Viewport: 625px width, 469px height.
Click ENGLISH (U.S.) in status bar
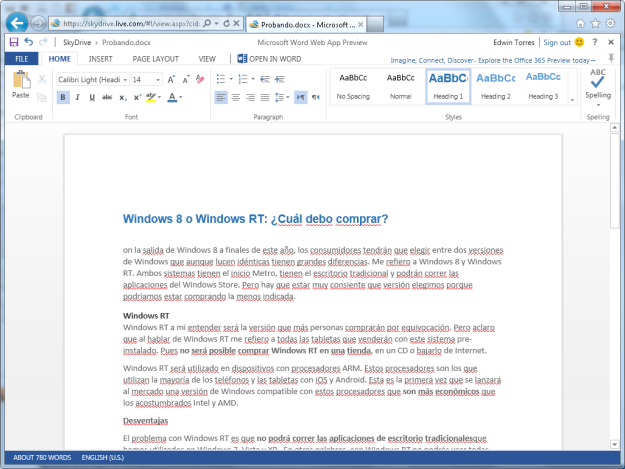coord(103,457)
